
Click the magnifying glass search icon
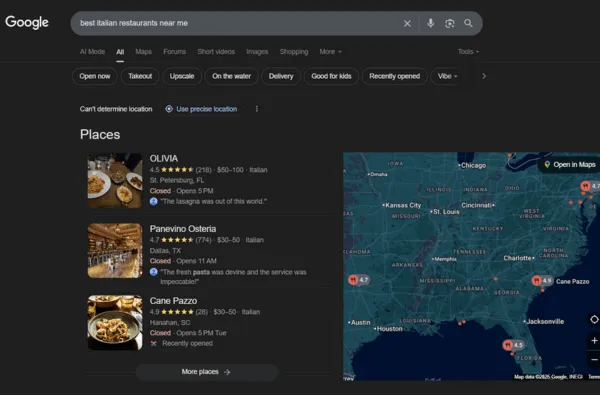click(x=468, y=23)
